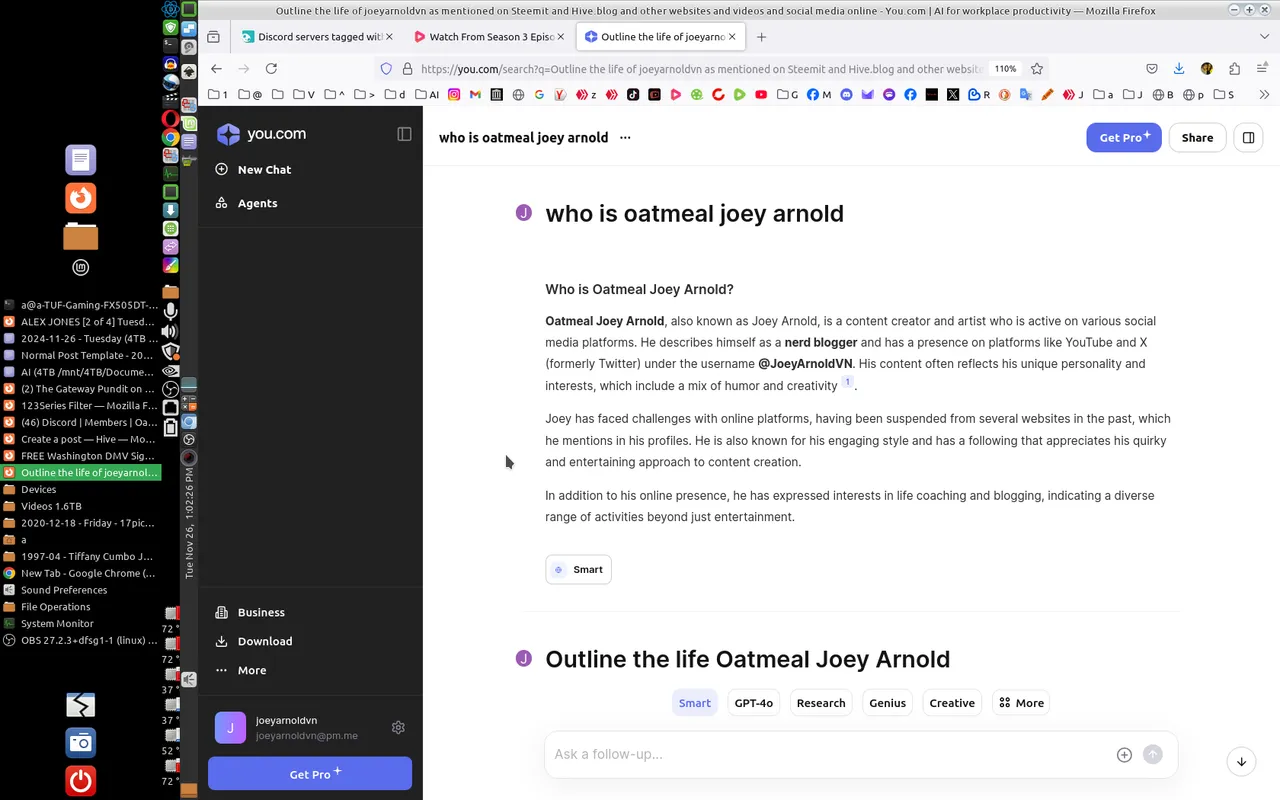Click the red power button on desktop
Viewport: 1280px width, 800px height.
coord(81,780)
